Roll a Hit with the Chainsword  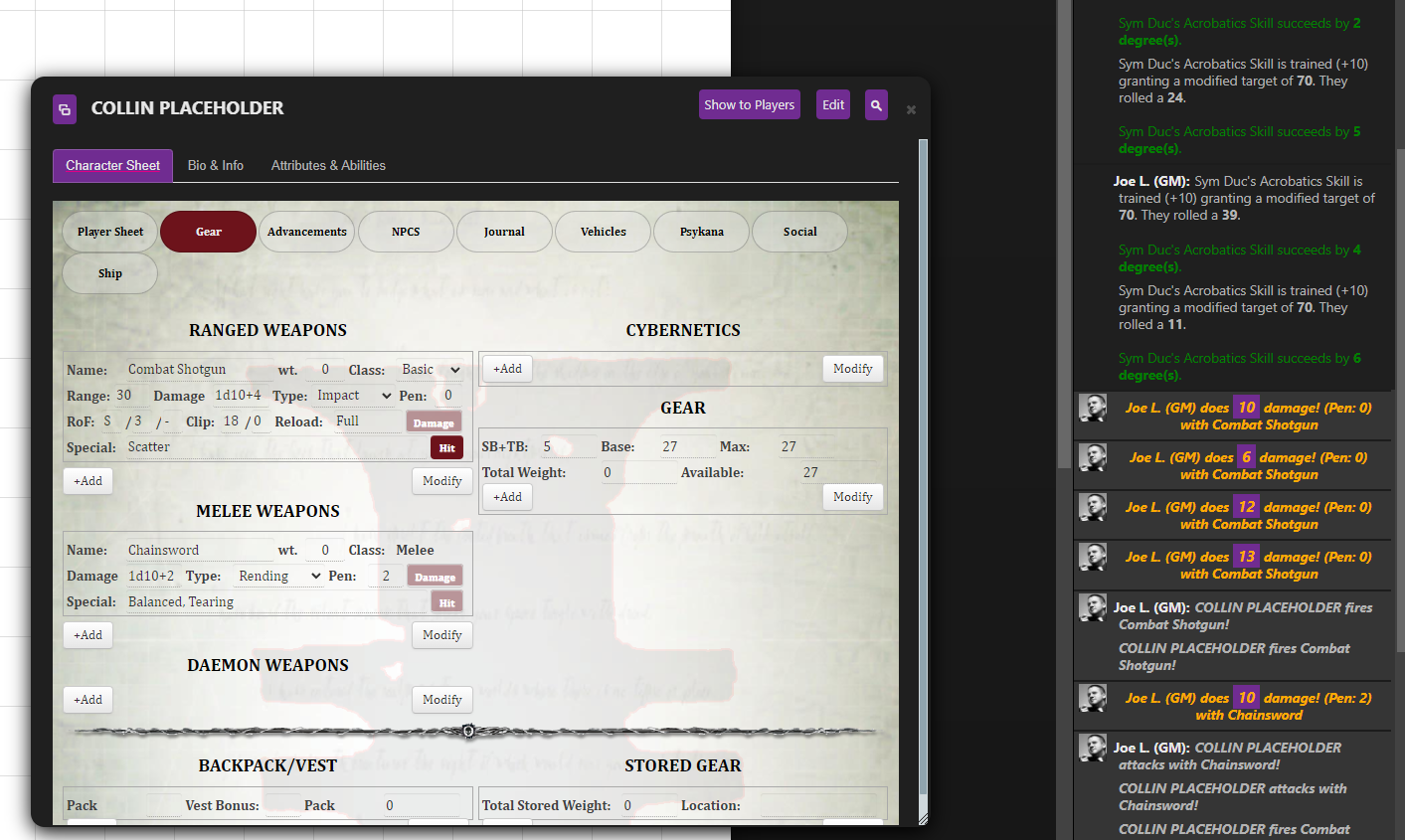point(446,600)
